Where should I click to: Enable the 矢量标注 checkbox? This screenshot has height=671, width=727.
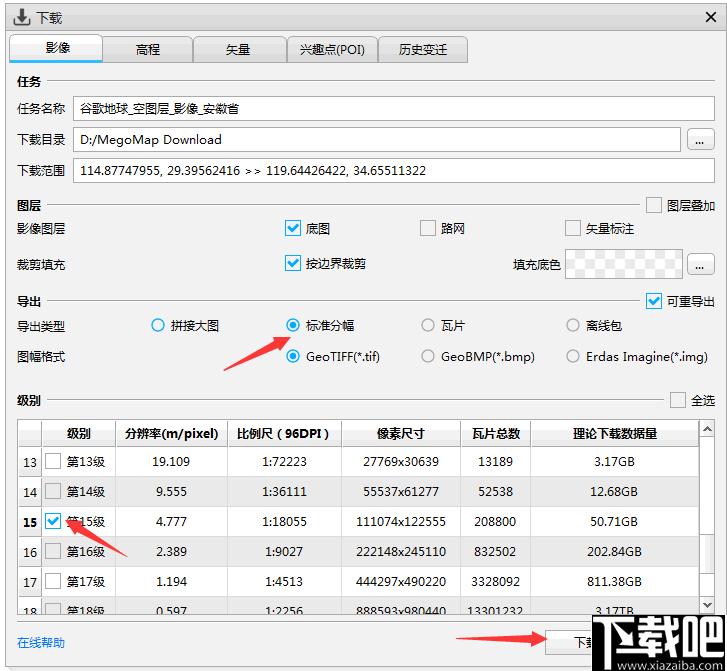(573, 228)
